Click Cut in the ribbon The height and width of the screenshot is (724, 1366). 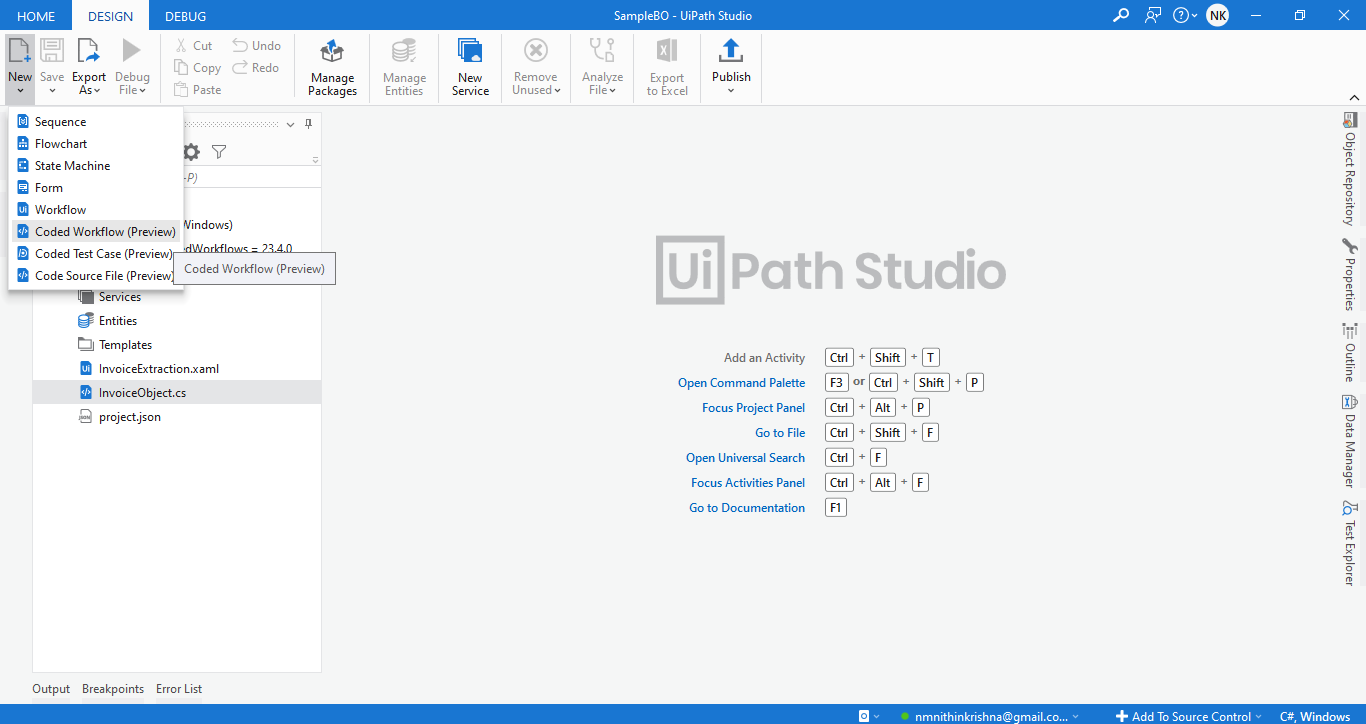point(193,45)
